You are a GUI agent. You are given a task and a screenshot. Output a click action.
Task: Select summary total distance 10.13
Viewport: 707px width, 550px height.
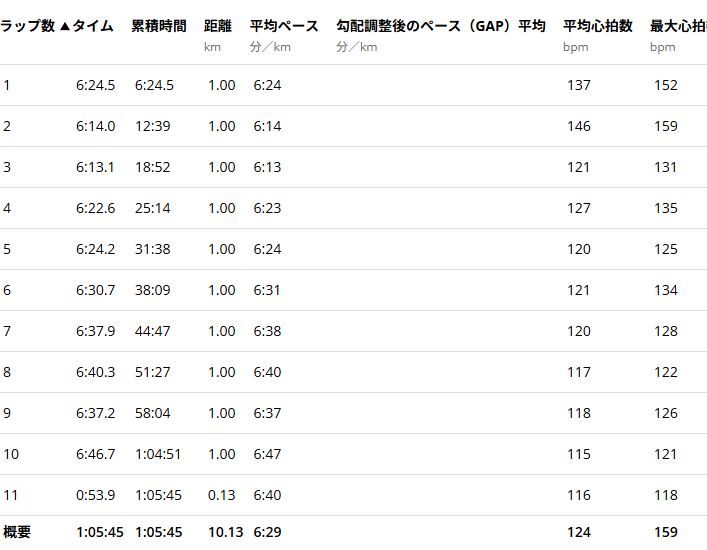[225, 532]
